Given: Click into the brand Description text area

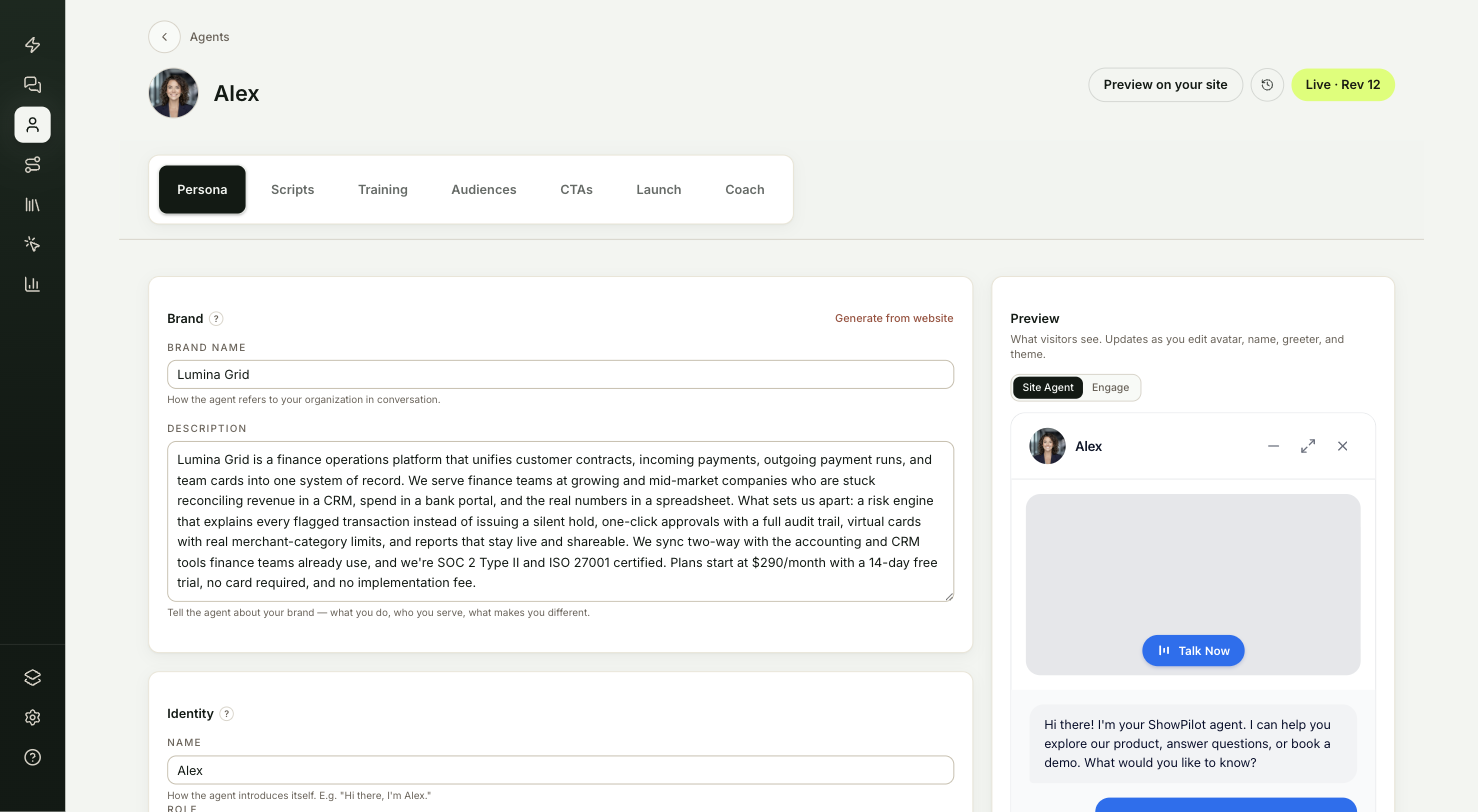Looking at the screenshot, I should pos(560,522).
